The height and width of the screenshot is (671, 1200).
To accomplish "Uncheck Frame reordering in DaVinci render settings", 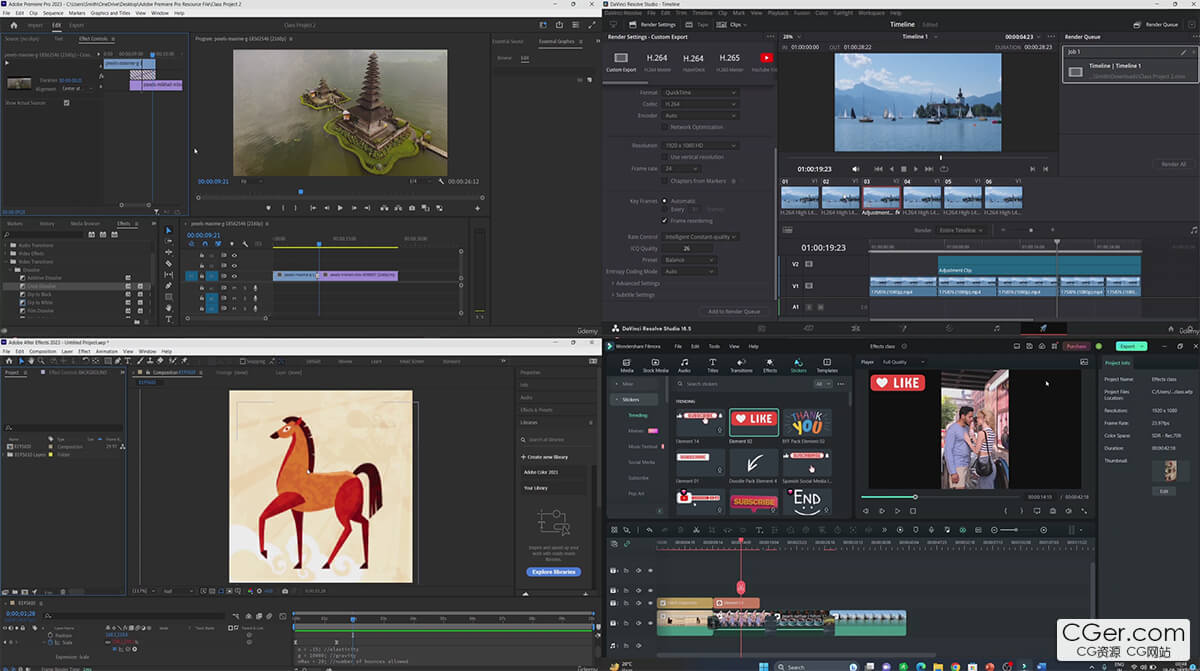I will 664,221.
